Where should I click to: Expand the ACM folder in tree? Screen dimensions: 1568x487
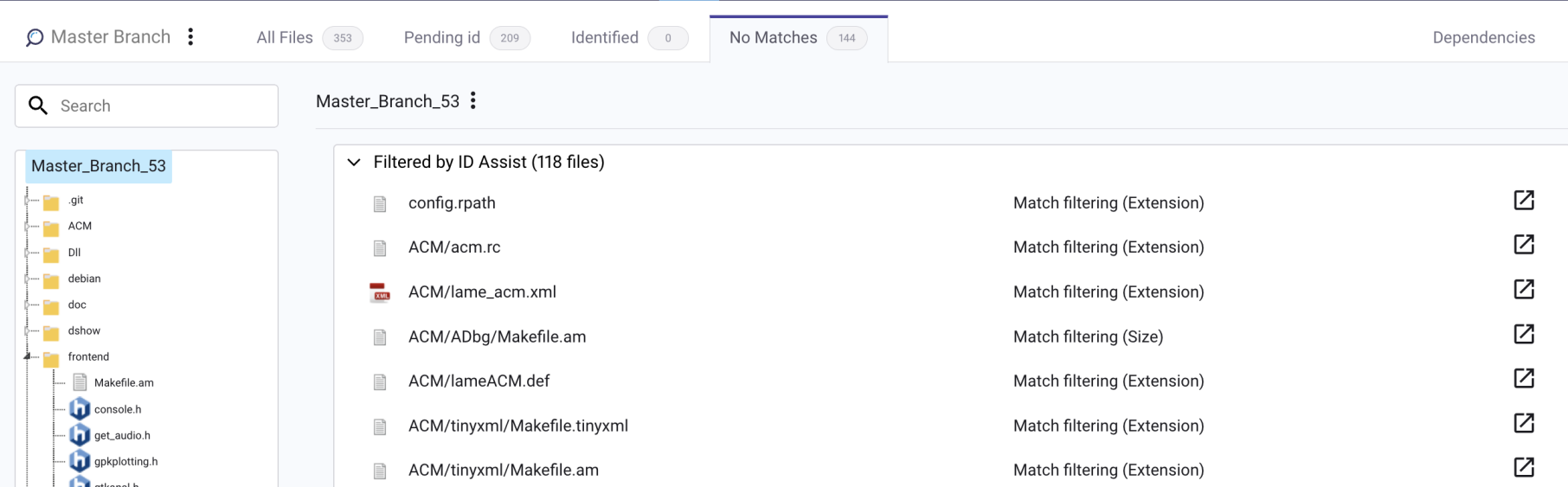tap(28, 226)
